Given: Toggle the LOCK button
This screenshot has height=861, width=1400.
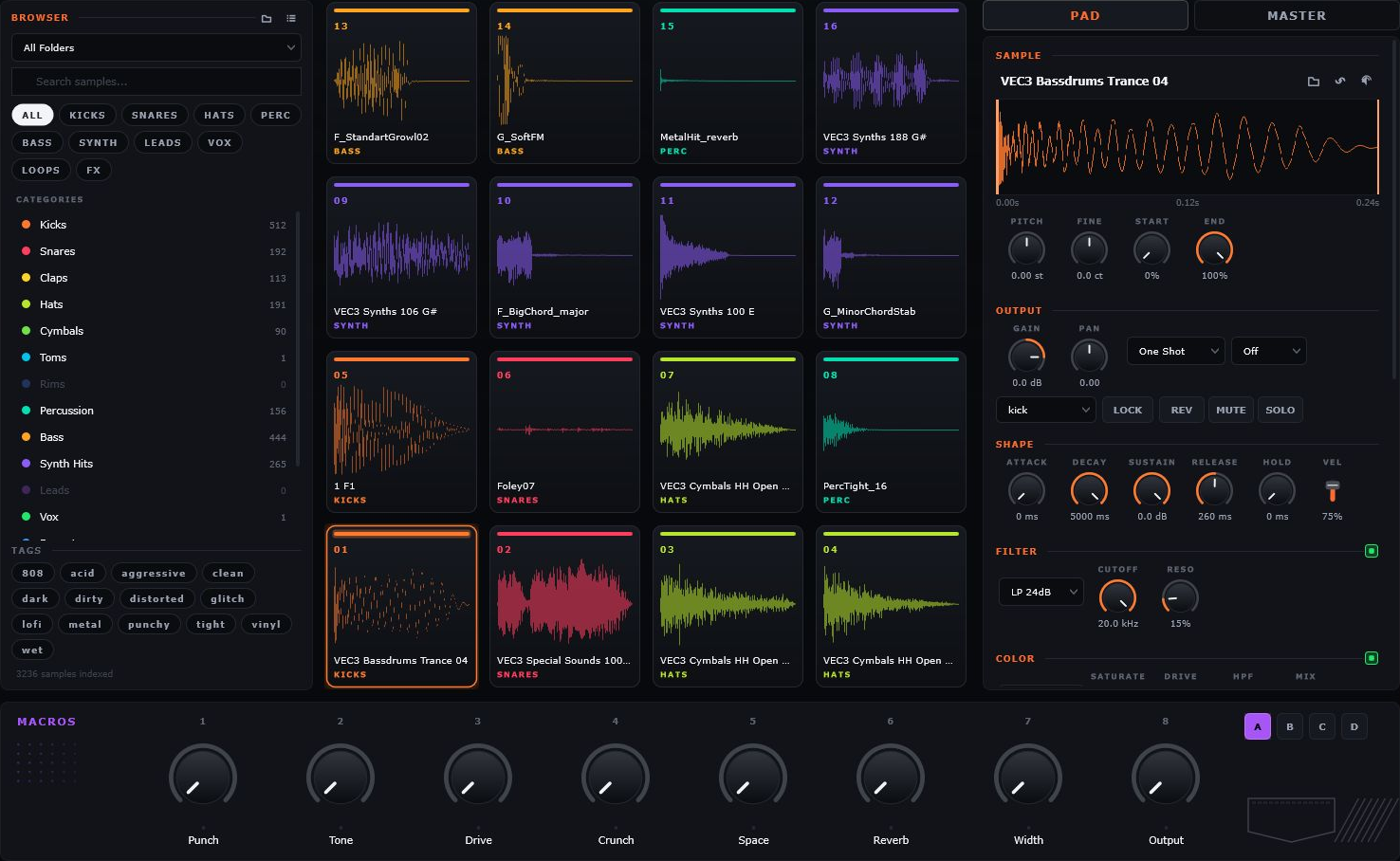Looking at the screenshot, I should pos(1128,410).
